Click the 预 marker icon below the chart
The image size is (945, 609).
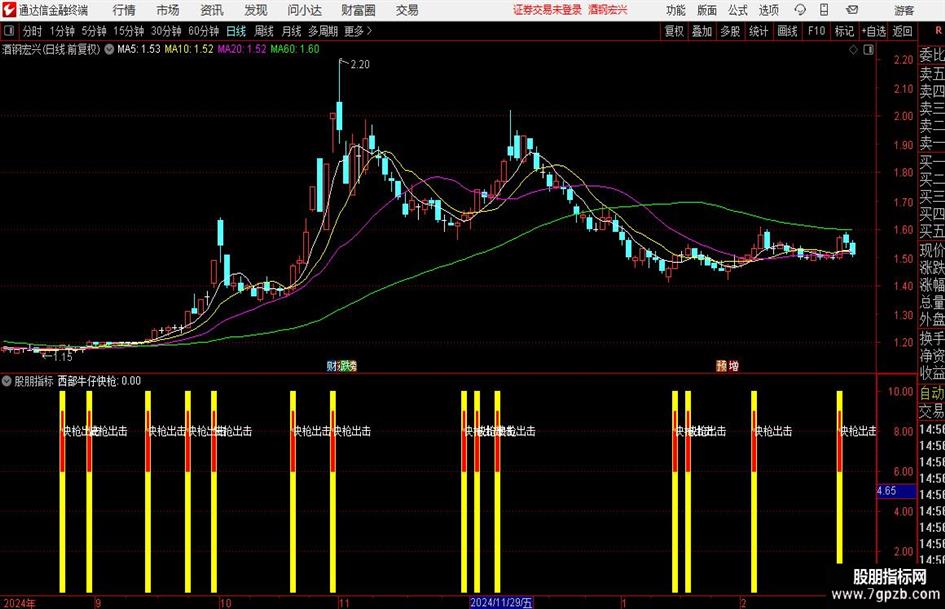721,365
